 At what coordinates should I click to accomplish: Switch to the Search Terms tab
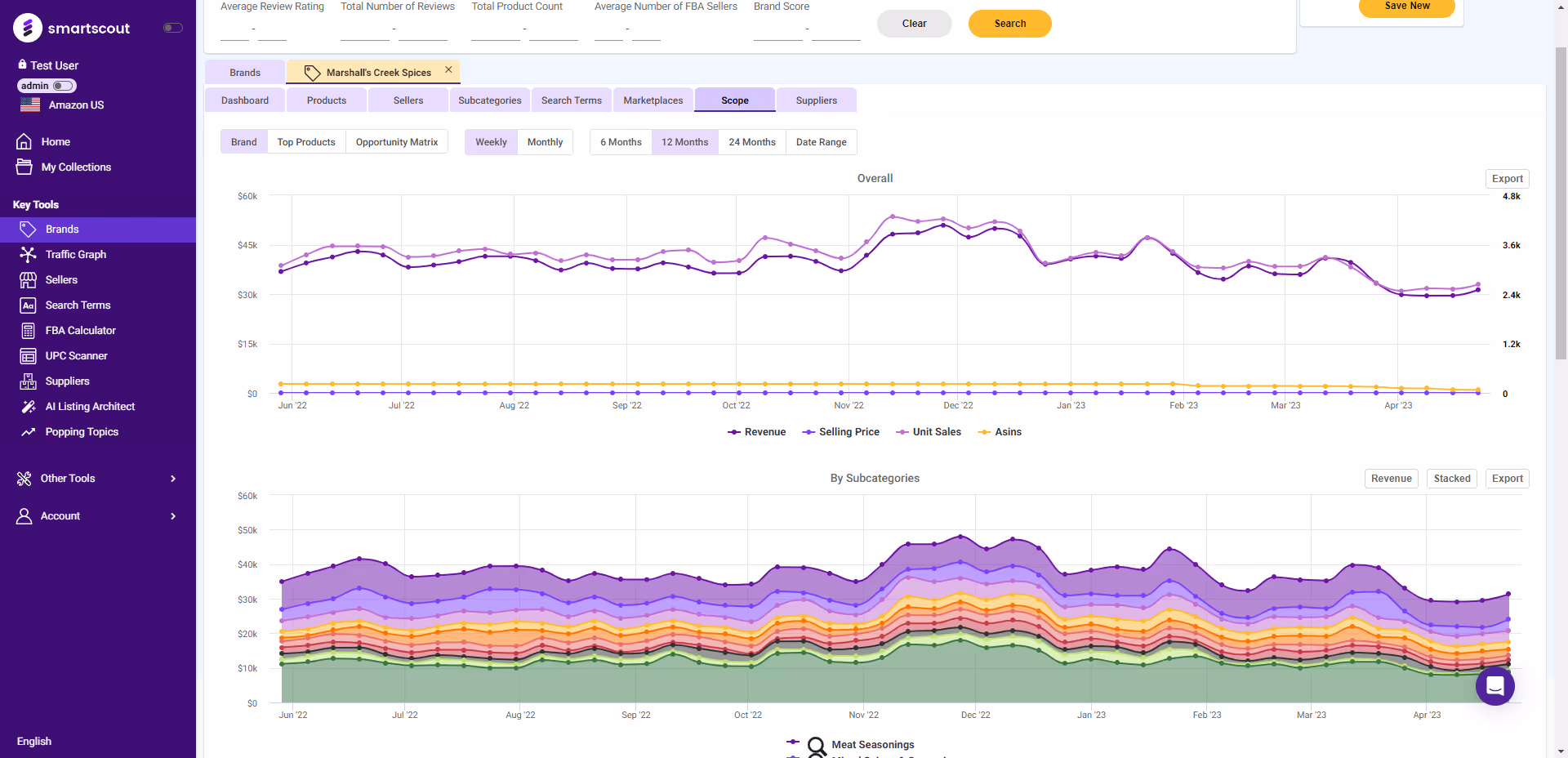[572, 100]
